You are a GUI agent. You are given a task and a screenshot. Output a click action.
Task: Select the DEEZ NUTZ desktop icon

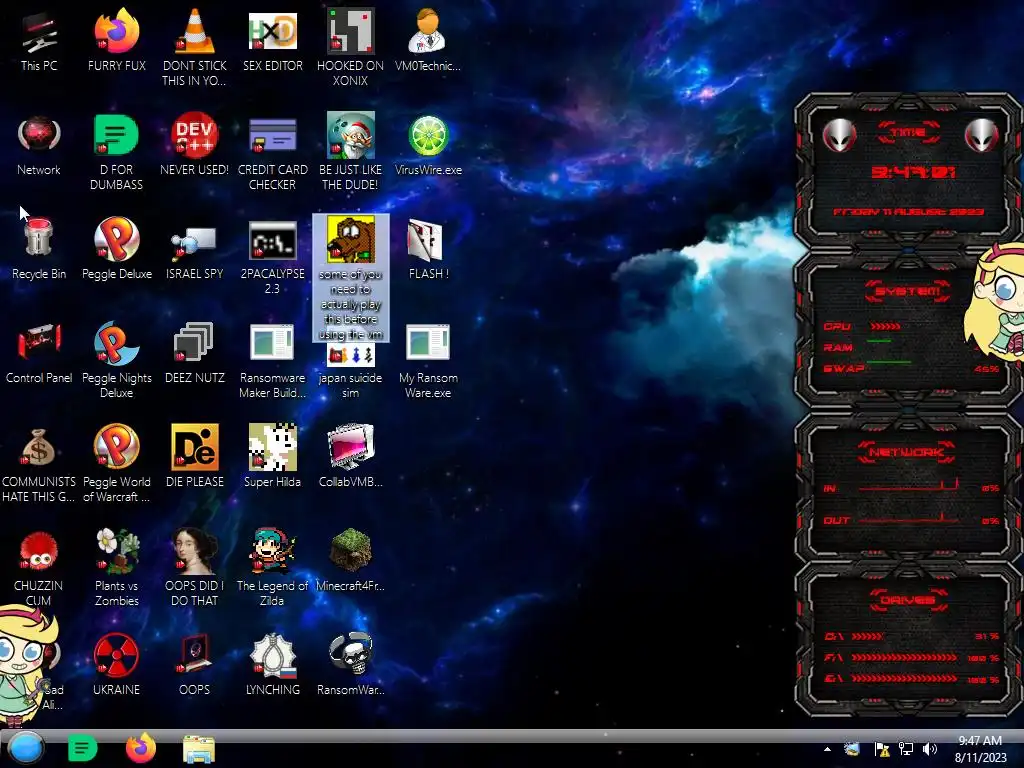click(x=194, y=342)
